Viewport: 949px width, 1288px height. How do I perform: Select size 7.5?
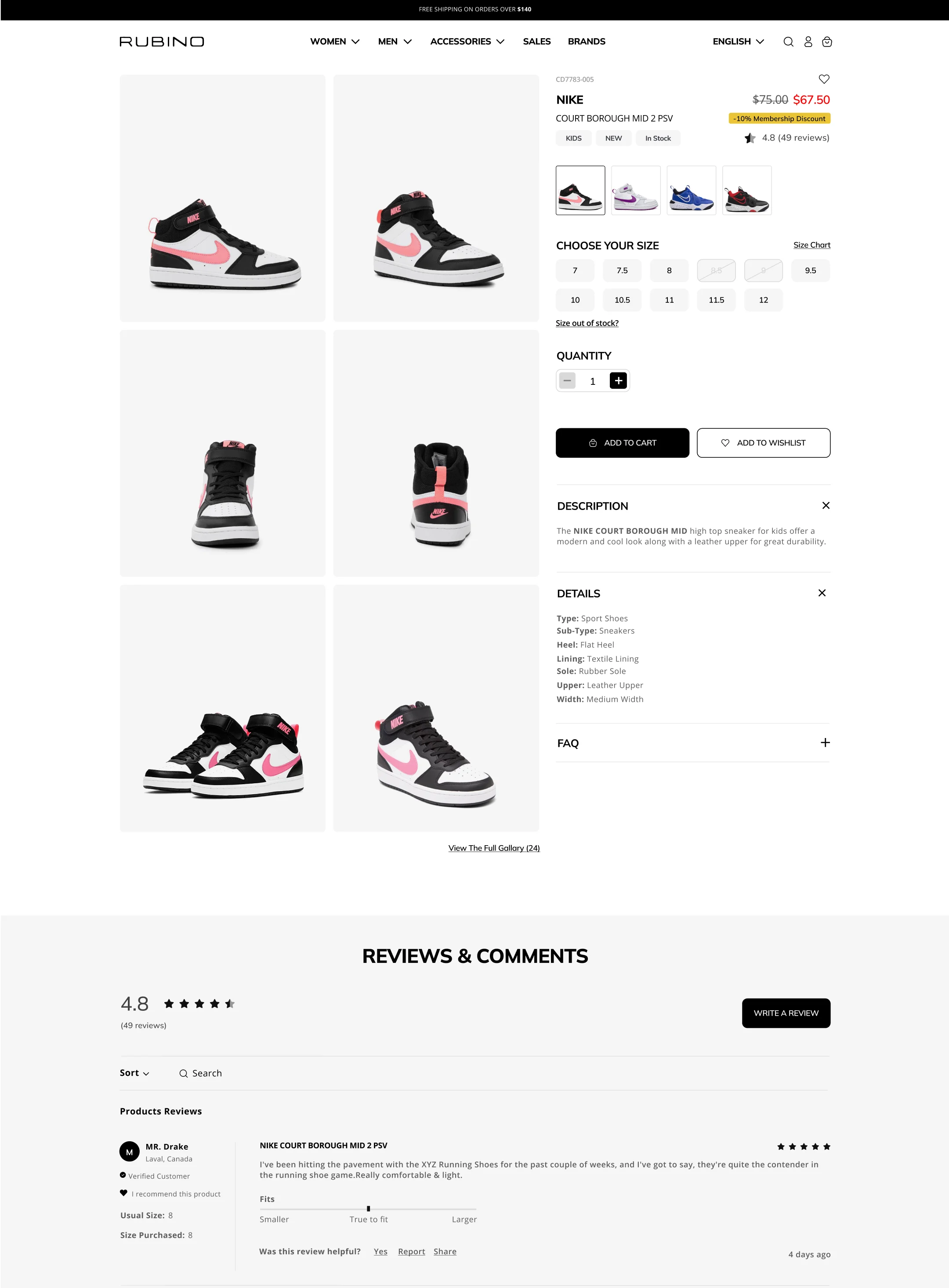click(x=622, y=271)
